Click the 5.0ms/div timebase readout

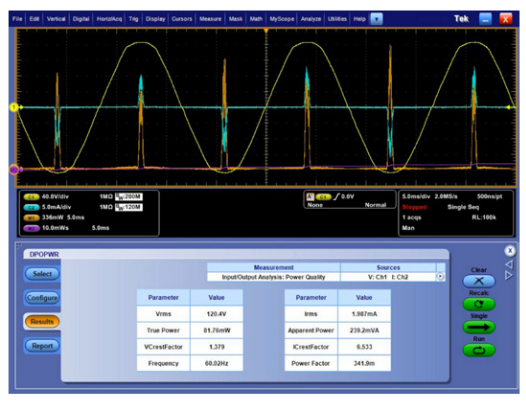coord(416,197)
